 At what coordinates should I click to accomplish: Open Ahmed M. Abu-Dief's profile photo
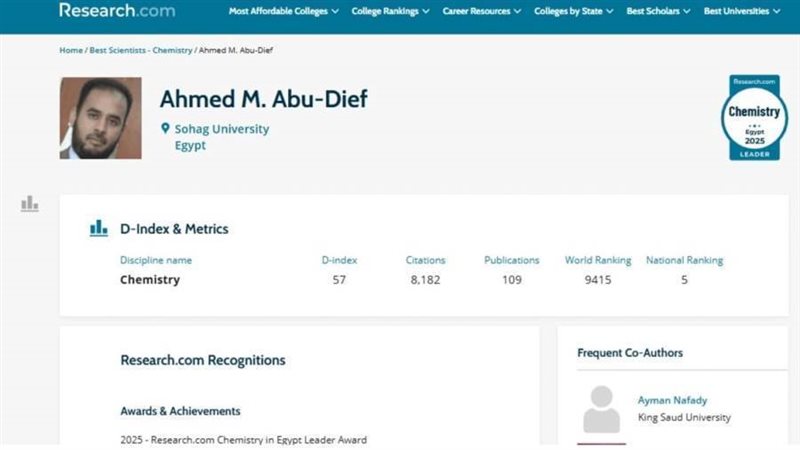tap(100, 118)
